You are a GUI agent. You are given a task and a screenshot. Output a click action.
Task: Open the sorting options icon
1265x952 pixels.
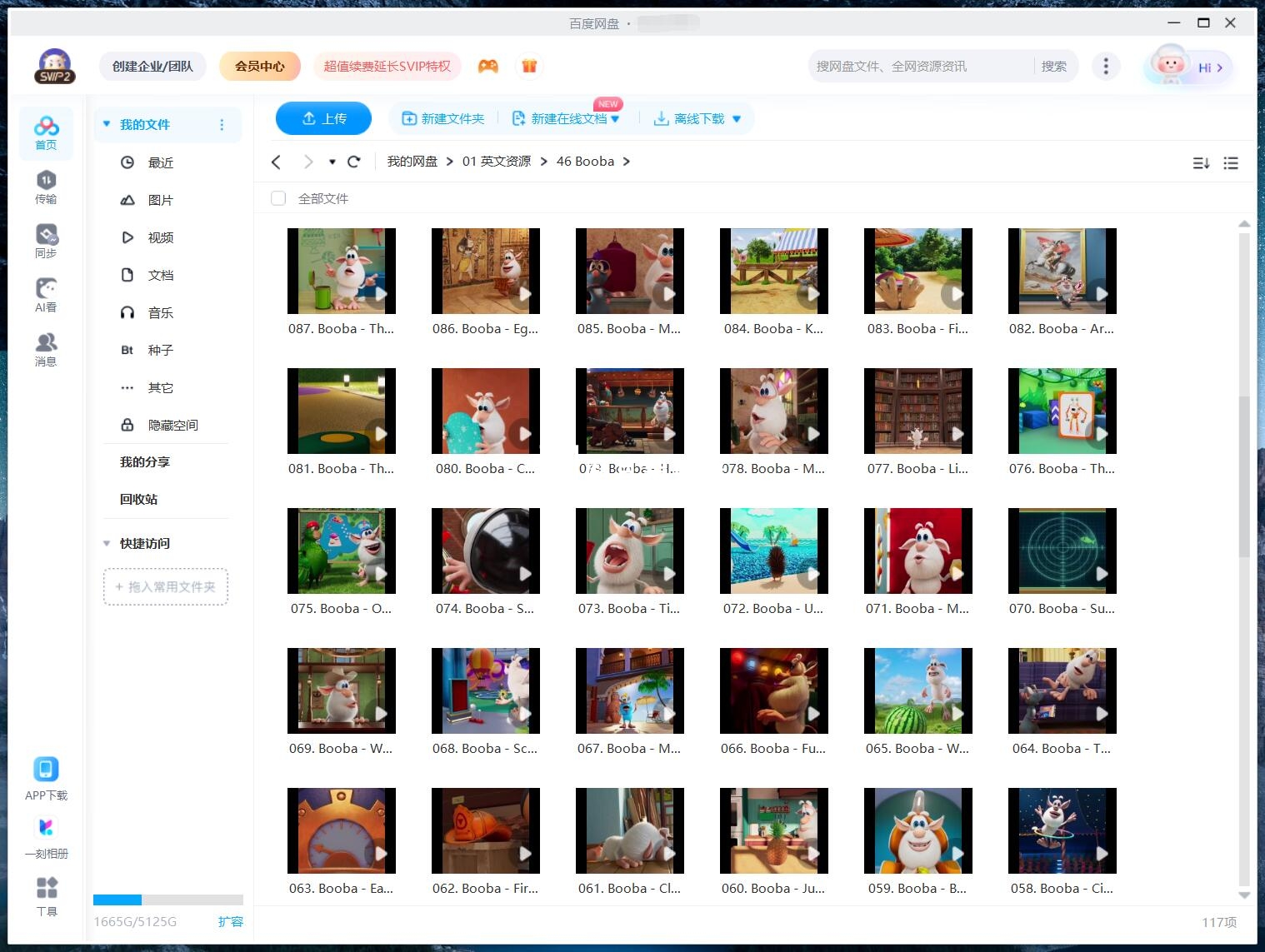coord(1201,162)
